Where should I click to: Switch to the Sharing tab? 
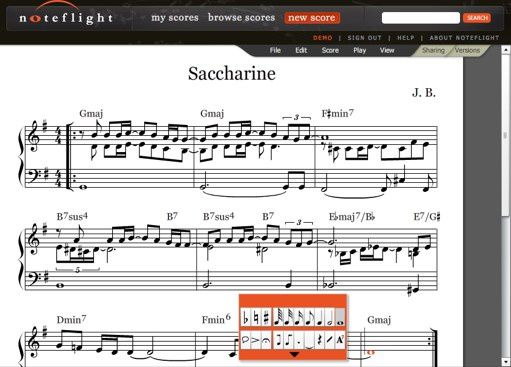point(433,50)
